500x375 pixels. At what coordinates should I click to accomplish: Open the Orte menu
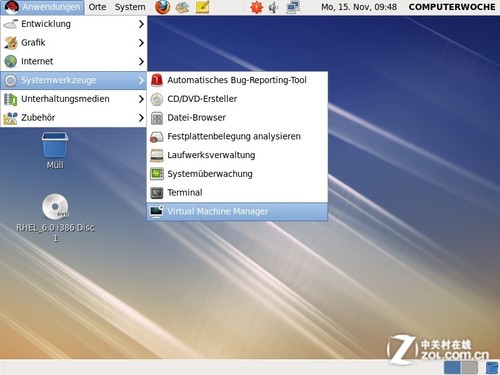[97, 7]
